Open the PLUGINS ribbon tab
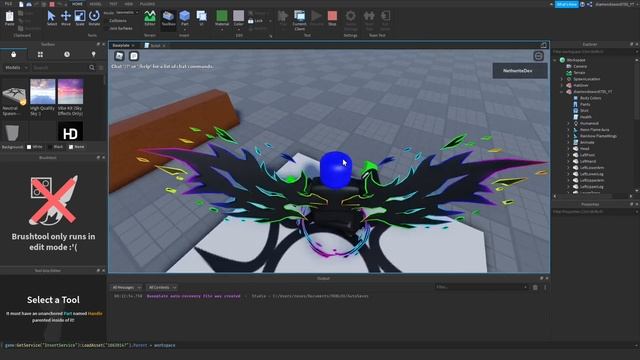 tap(147, 4)
